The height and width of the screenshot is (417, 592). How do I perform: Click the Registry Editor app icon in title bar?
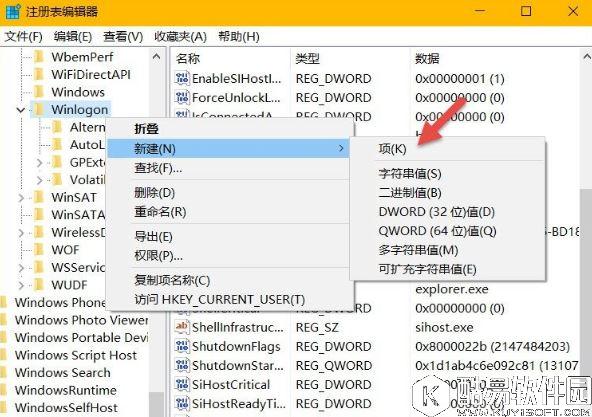click(x=12, y=11)
